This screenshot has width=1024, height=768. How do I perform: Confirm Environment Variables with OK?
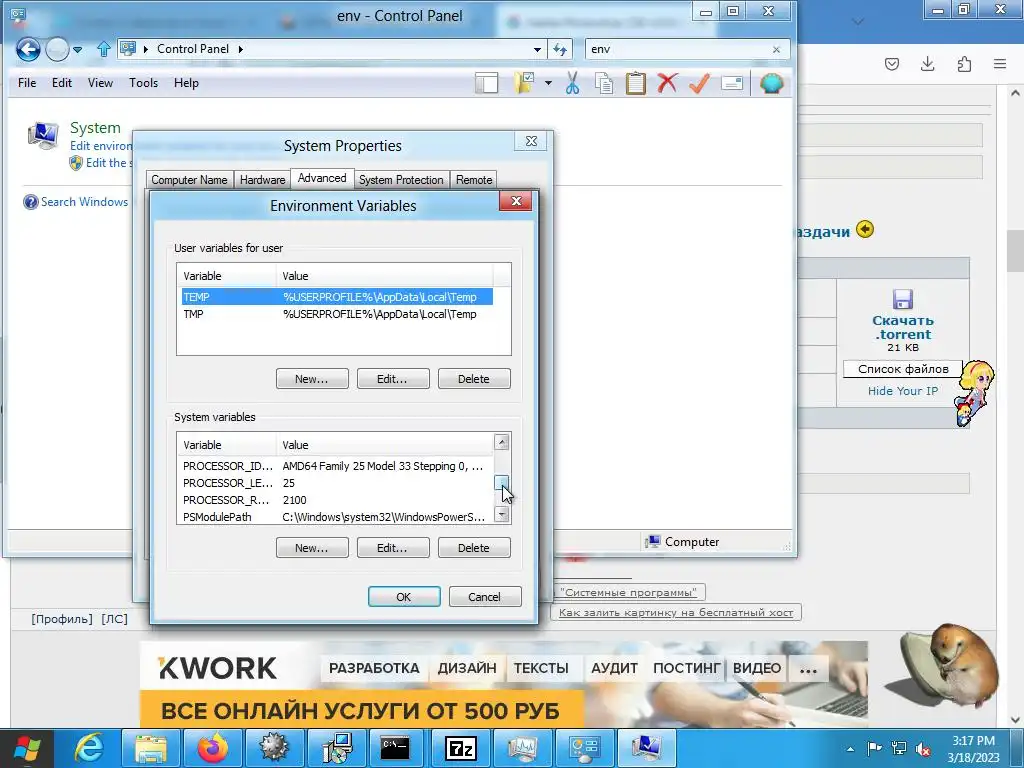(x=404, y=597)
